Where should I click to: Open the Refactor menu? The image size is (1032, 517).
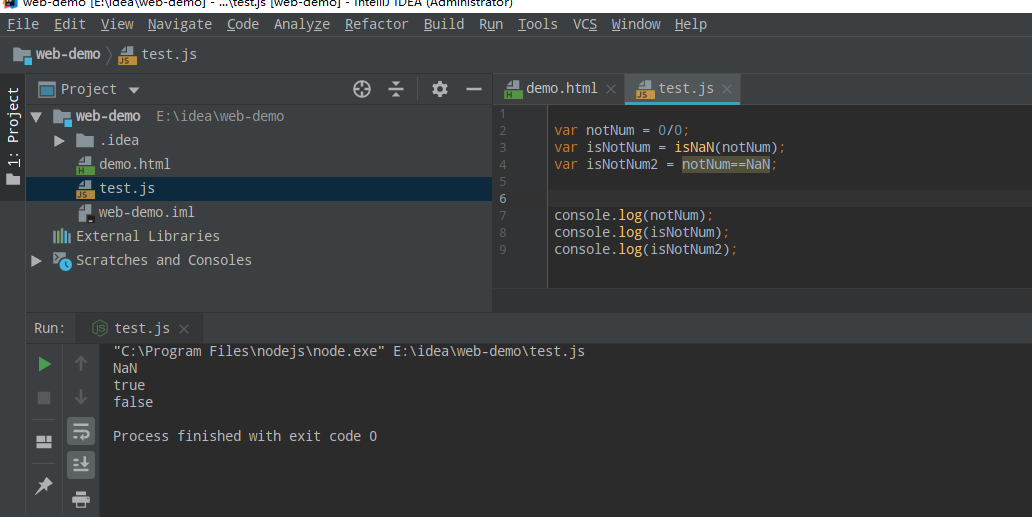376,24
